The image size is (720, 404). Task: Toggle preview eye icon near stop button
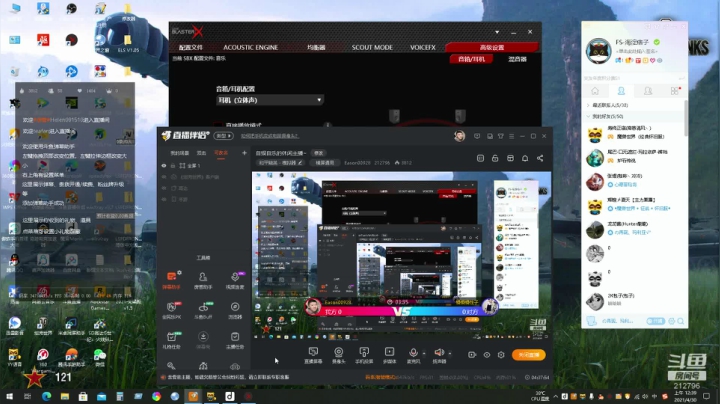(487, 355)
